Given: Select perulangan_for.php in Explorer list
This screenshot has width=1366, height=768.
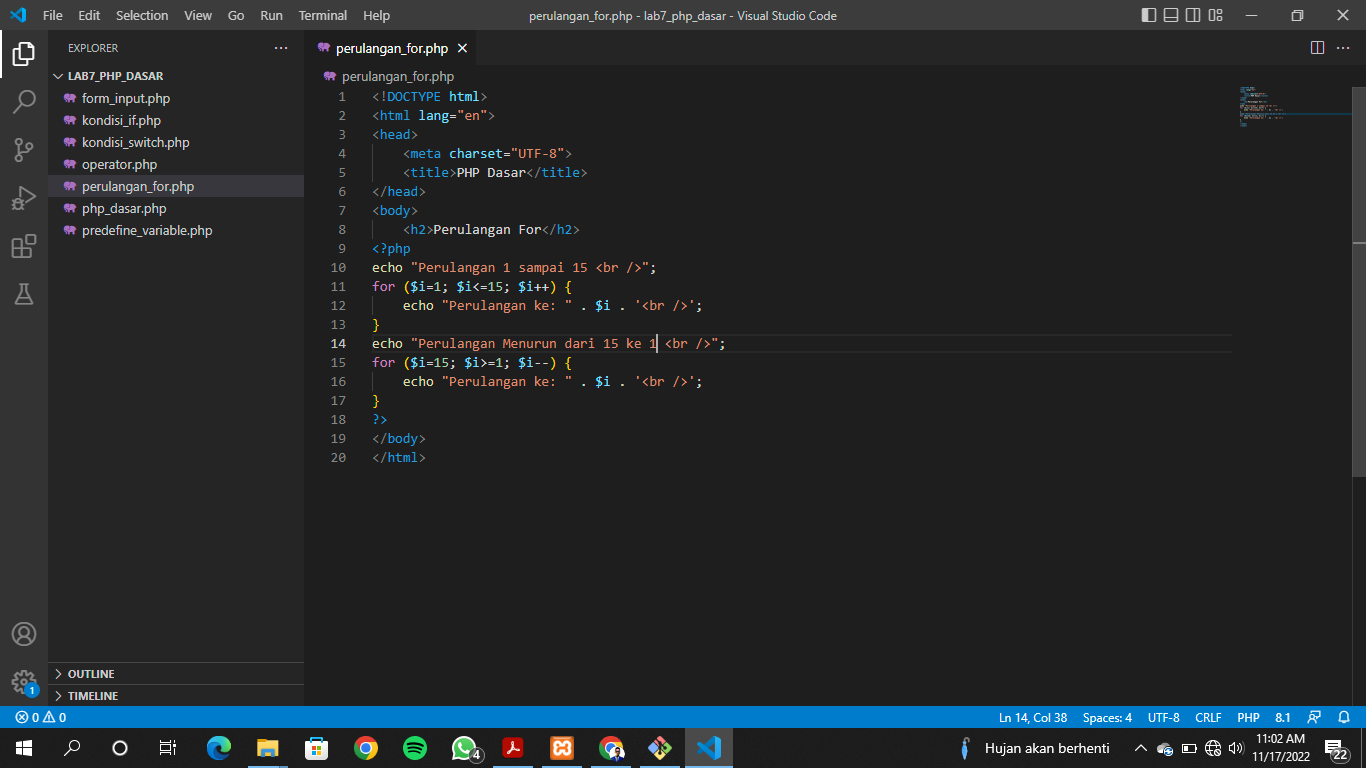Looking at the screenshot, I should tap(176, 186).
